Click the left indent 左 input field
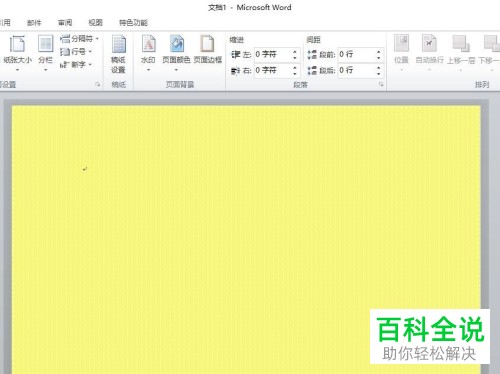The image size is (500, 374). 277,54
